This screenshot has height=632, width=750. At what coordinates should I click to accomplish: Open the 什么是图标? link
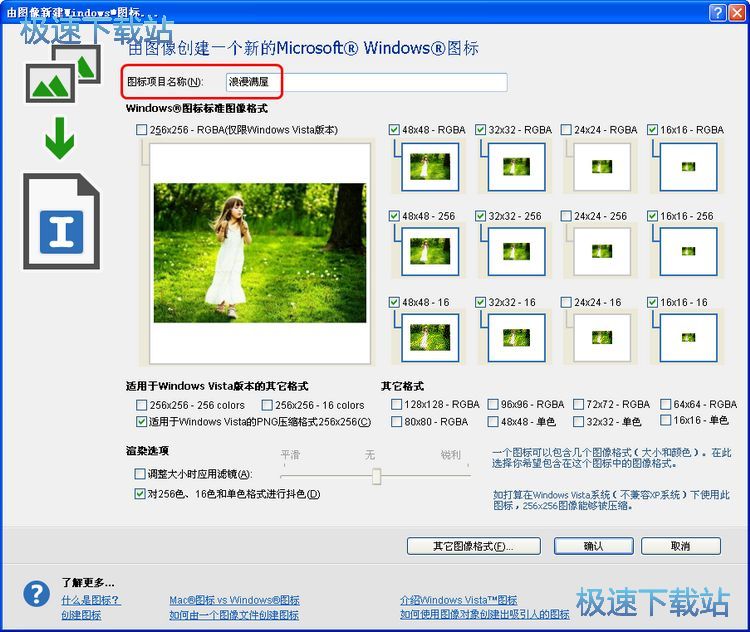point(91,600)
